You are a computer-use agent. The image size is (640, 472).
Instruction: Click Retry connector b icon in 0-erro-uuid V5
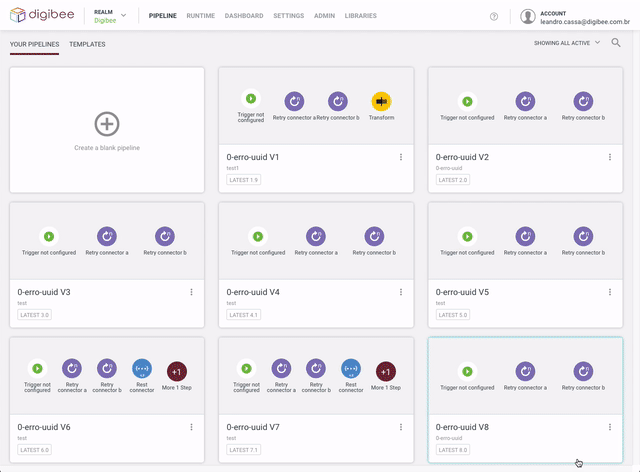click(x=582, y=236)
